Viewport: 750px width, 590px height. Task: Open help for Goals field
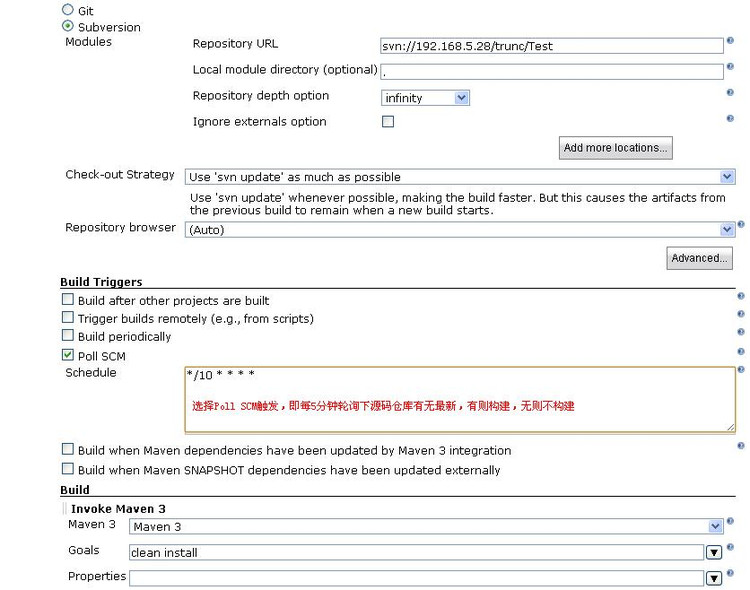coord(730,547)
